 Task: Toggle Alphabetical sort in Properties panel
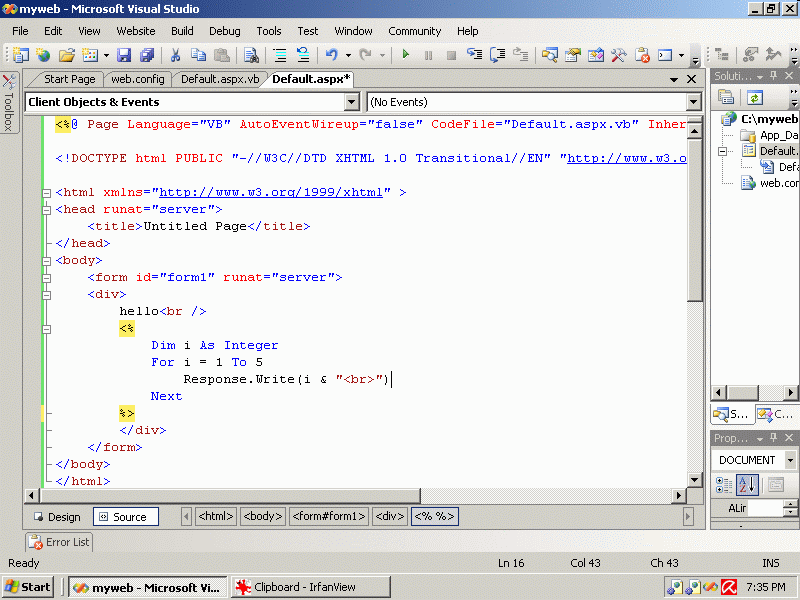747,485
